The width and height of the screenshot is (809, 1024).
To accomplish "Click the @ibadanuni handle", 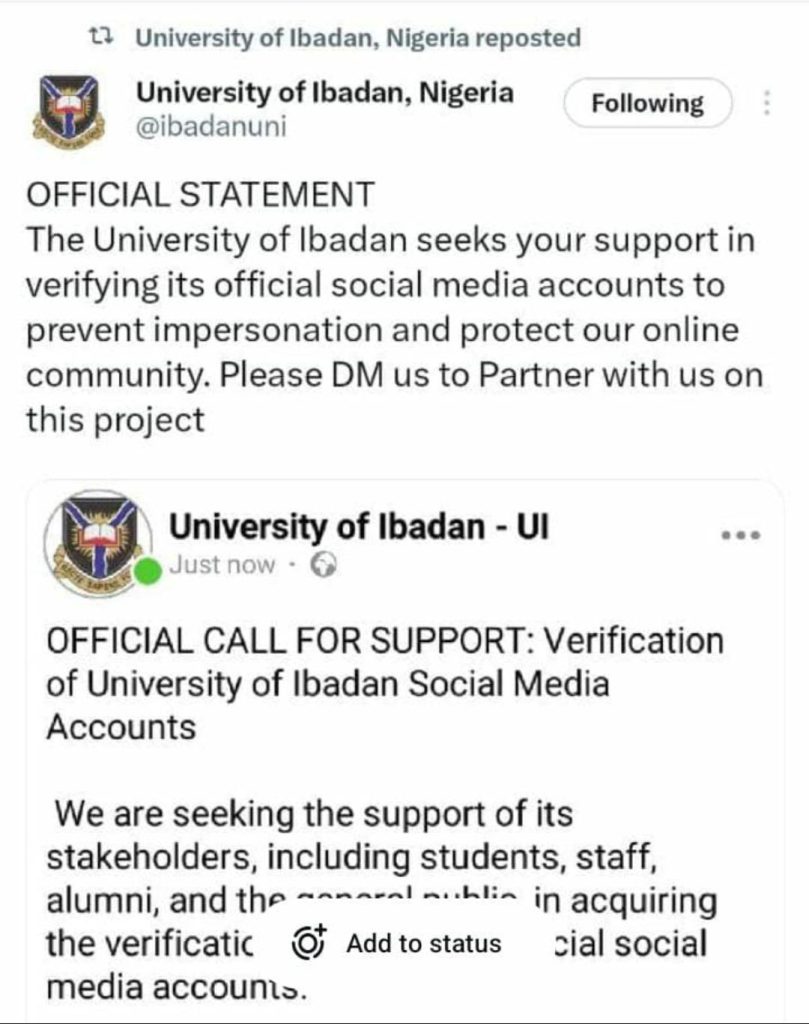I will [210, 128].
